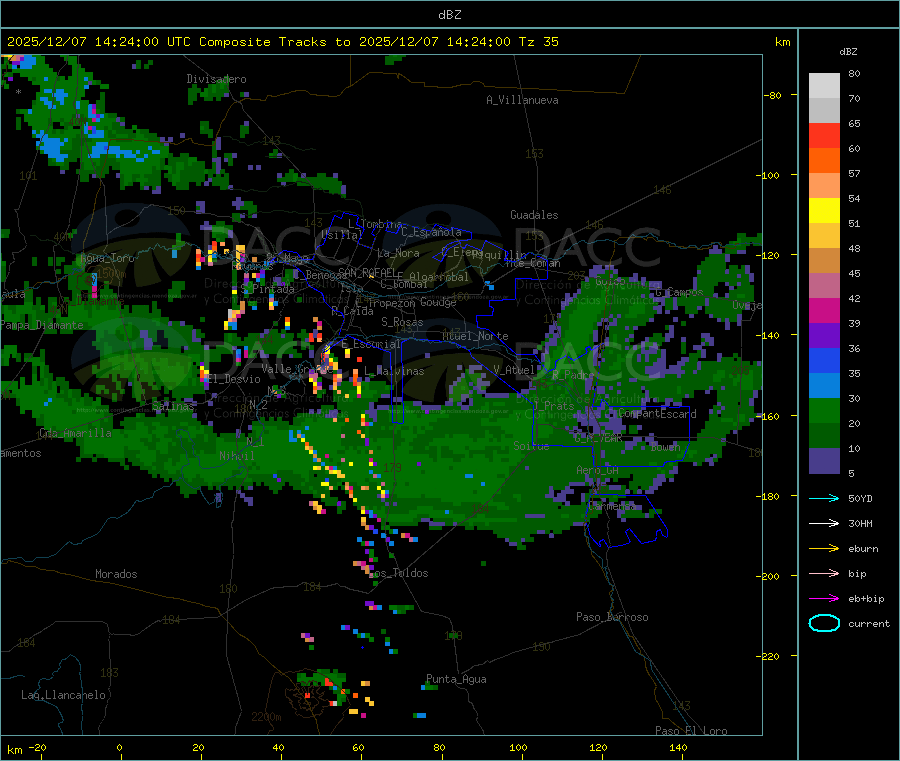
Task: Click the '140' km tick on bottom axis
Action: tap(678, 747)
